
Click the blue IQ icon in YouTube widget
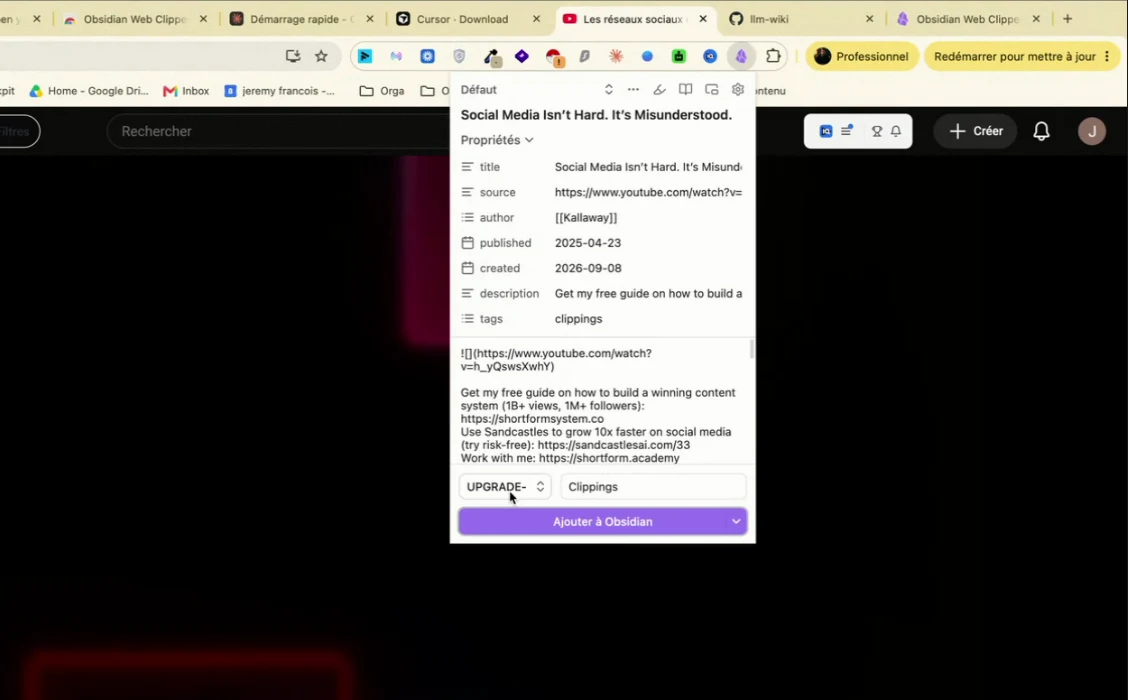point(826,131)
